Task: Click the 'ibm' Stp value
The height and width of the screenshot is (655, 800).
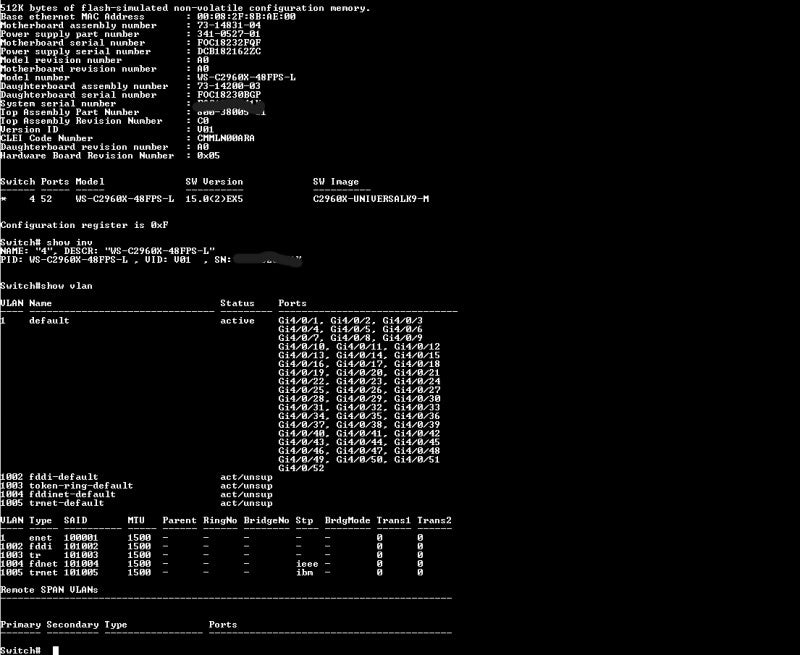Action: (305, 572)
